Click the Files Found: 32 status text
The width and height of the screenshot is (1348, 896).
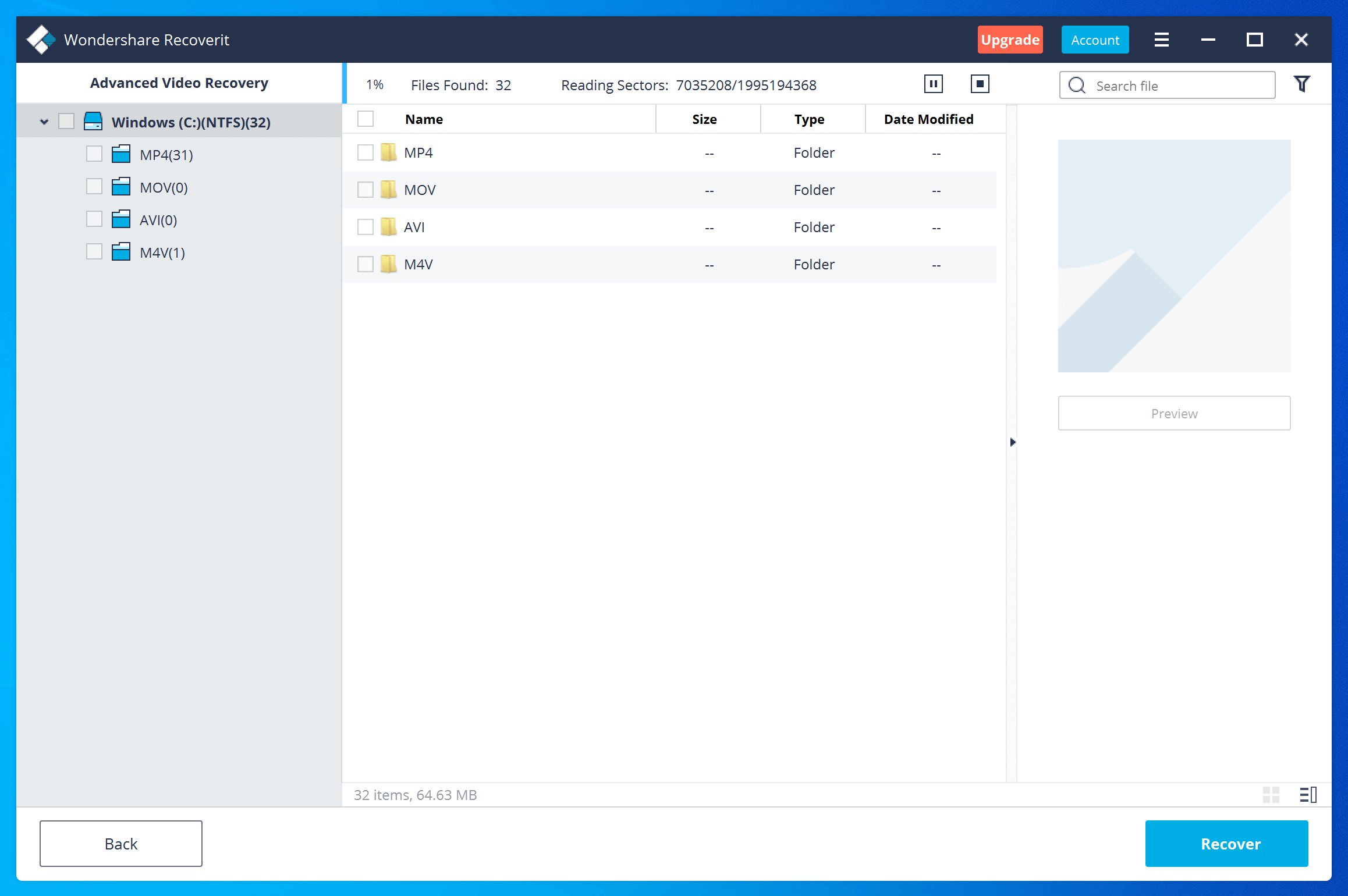(x=461, y=85)
